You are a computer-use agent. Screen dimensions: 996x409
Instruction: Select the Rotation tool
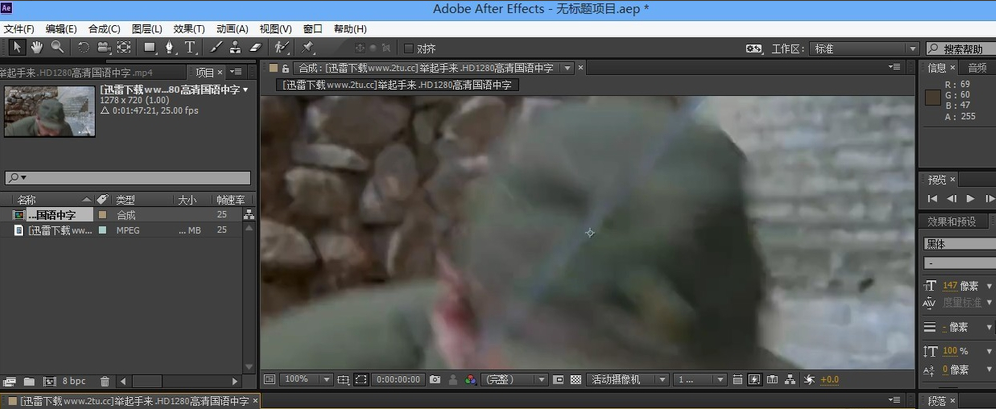coord(83,47)
